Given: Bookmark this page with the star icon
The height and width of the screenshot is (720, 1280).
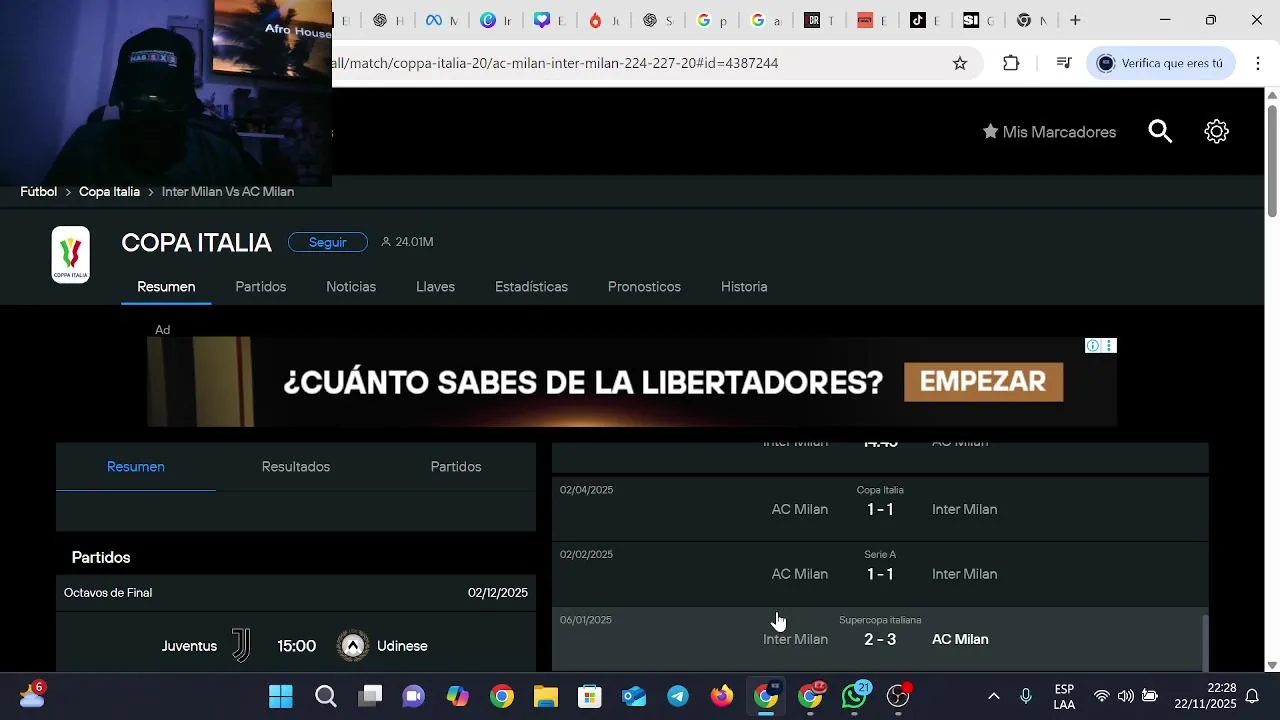Looking at the screenshot, I should 960,63.
